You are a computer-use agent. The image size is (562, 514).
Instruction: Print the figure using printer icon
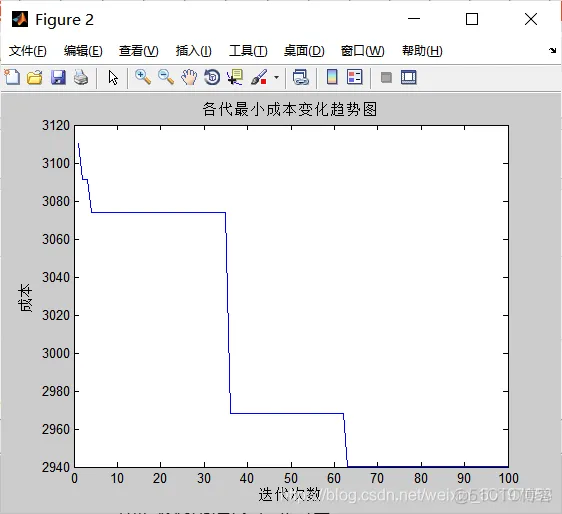pos(81,77)
